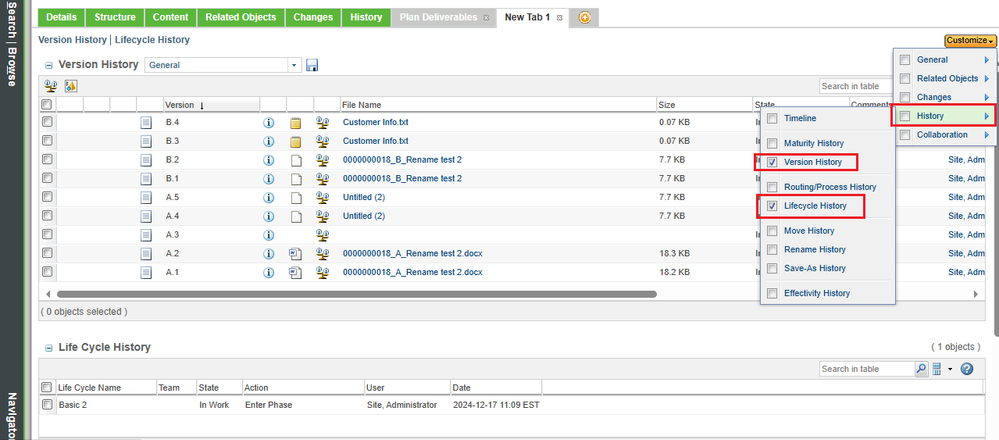Enable Rename History checkbox
The height and width of the screenshot is (440, 999).
772,250
